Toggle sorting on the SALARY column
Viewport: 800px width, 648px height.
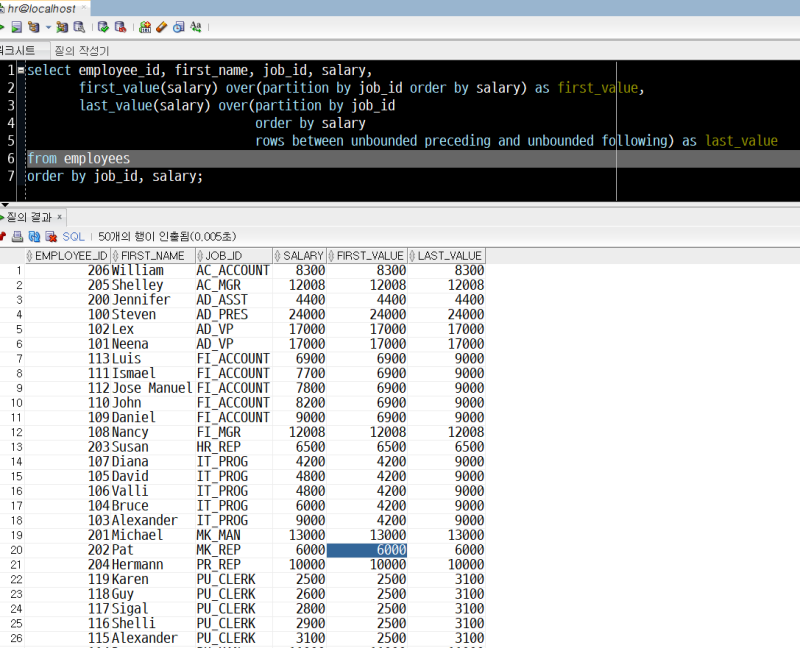click(x=298, y=255)
